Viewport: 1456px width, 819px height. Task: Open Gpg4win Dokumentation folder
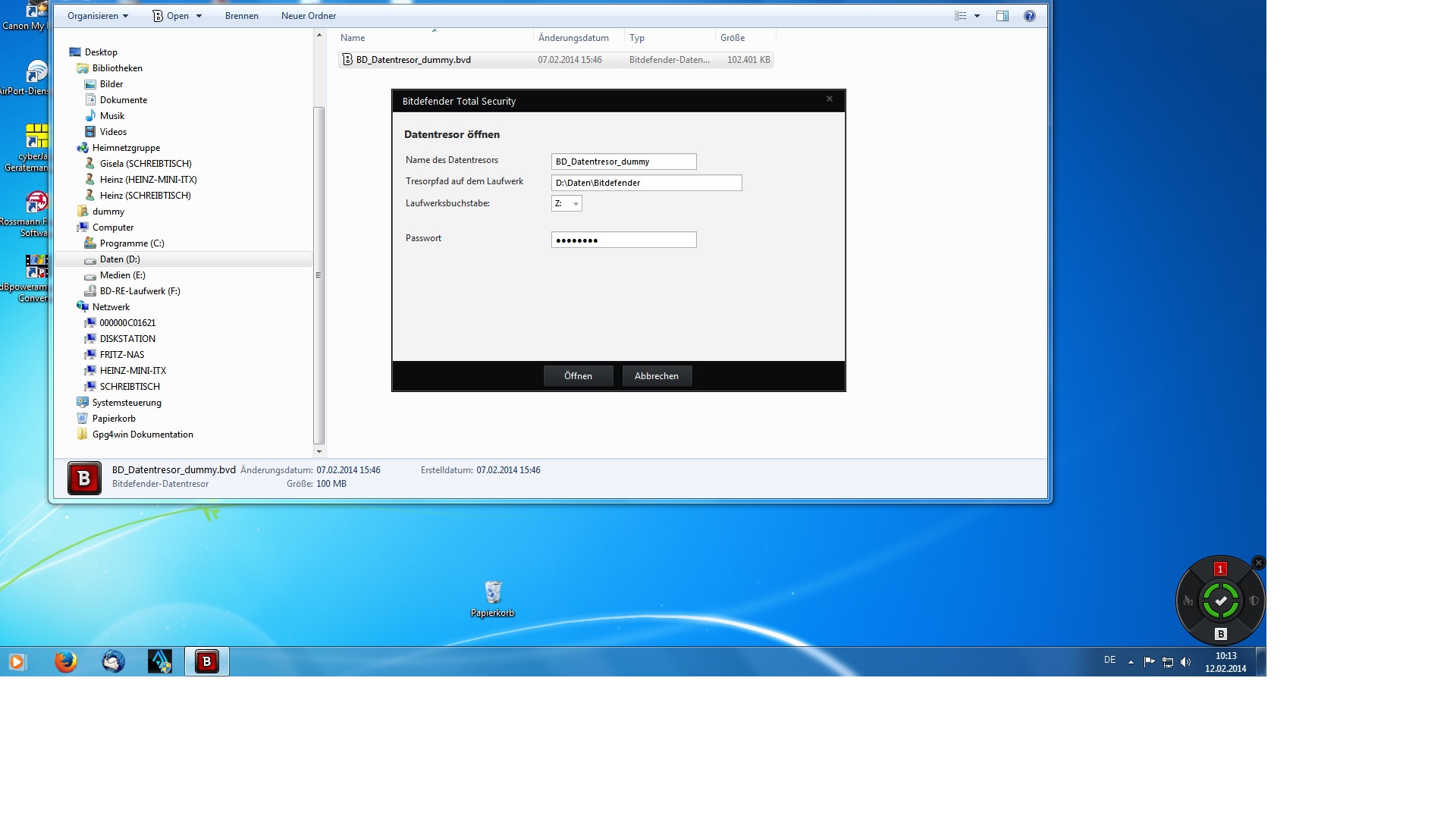point(143,435)
